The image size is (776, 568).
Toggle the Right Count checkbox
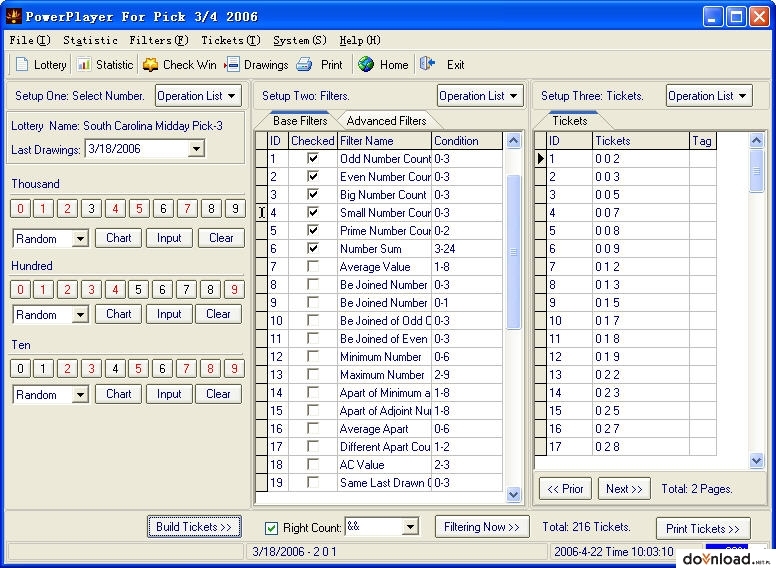[271, 528]
